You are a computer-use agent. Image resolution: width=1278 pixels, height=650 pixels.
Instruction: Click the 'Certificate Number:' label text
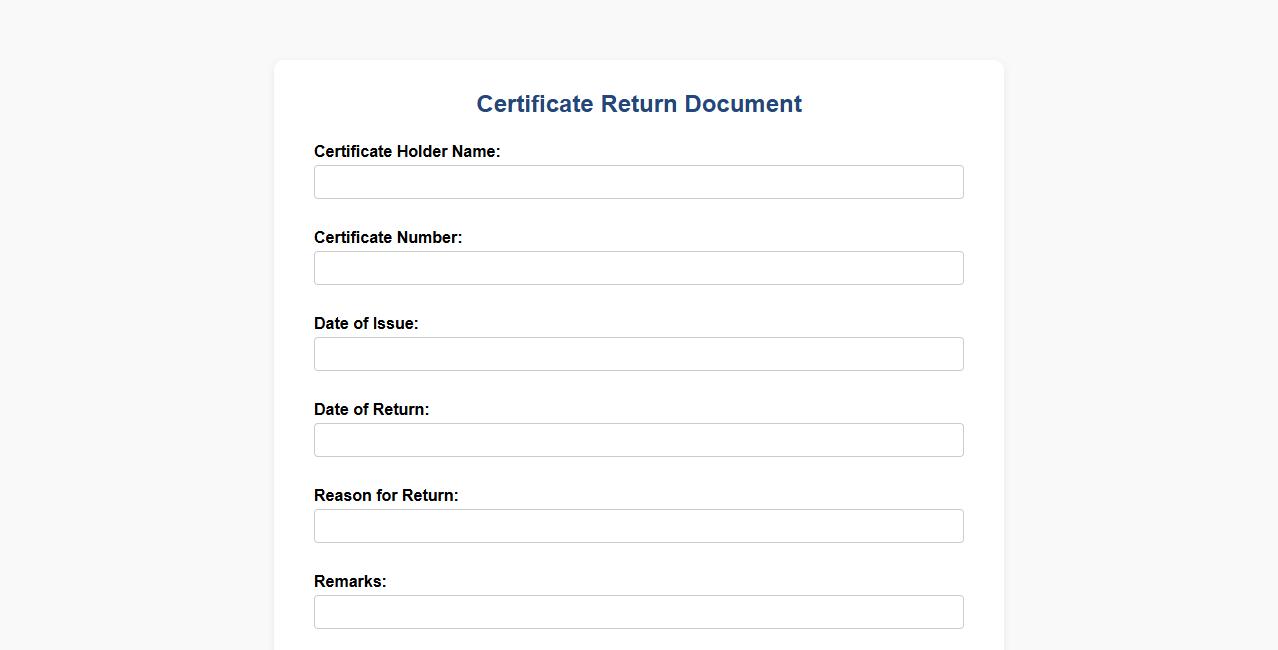pyautogui.click(x=388, y=237)
